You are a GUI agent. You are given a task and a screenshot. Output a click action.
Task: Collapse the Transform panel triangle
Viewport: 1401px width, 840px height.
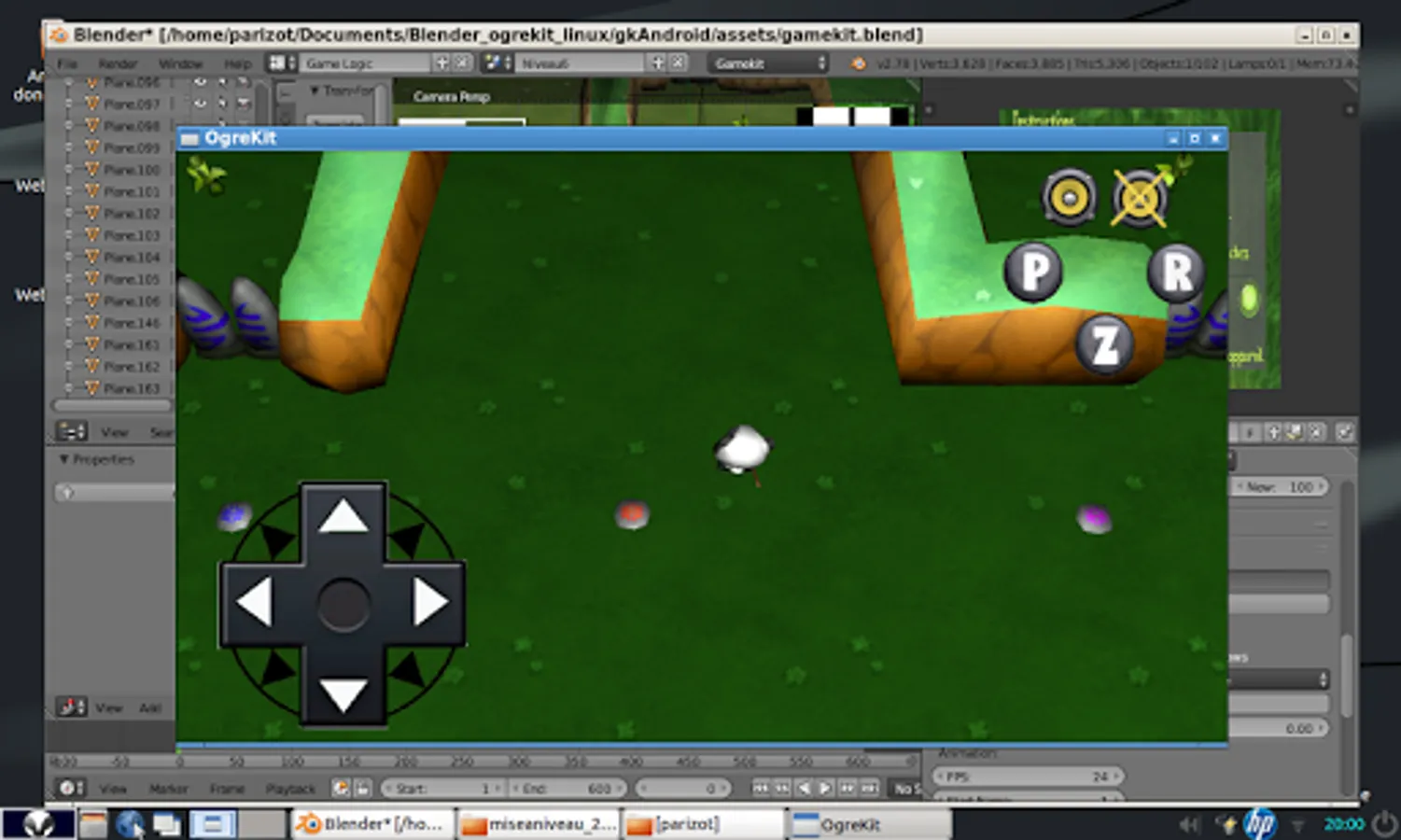click(x=315, y=91)
